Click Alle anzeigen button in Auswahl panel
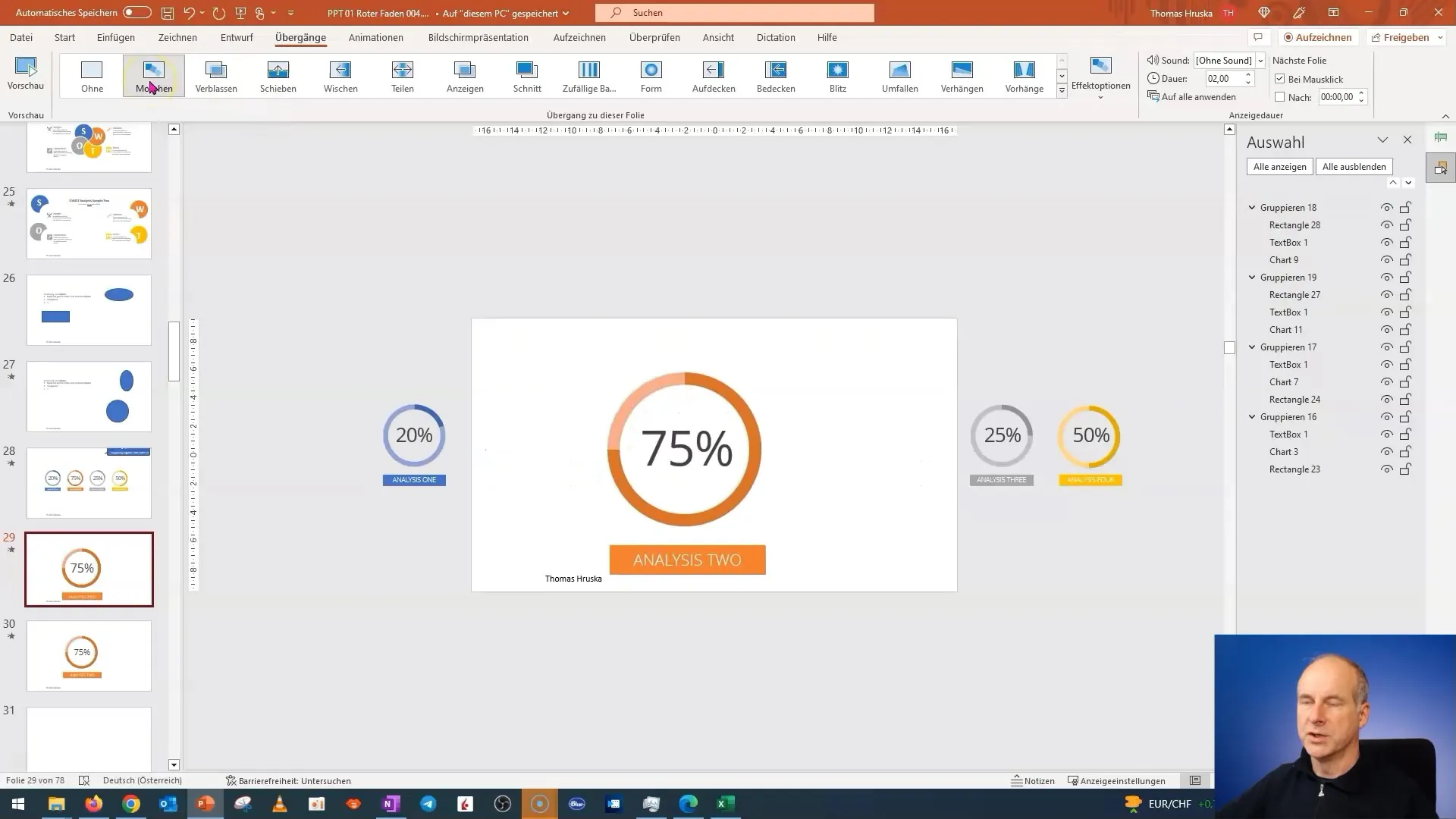Viewport: 1456px width, 819px height. 1280,166
